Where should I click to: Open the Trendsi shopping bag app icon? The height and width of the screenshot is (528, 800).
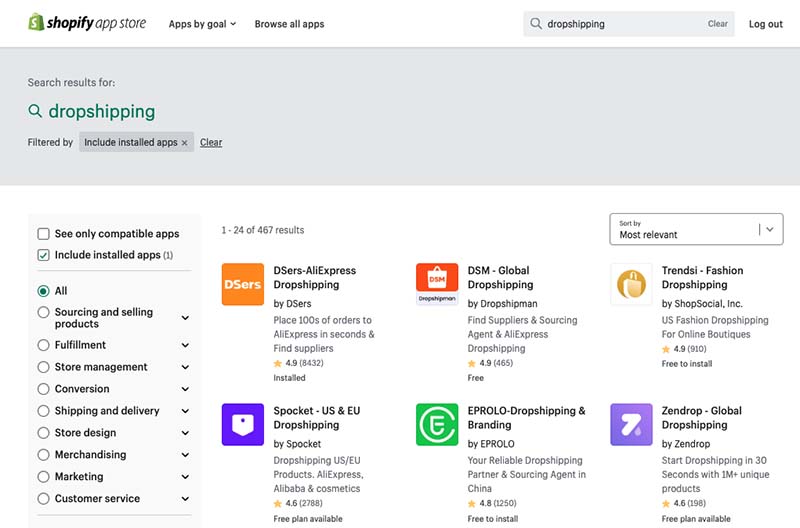[x=631, y=284]
